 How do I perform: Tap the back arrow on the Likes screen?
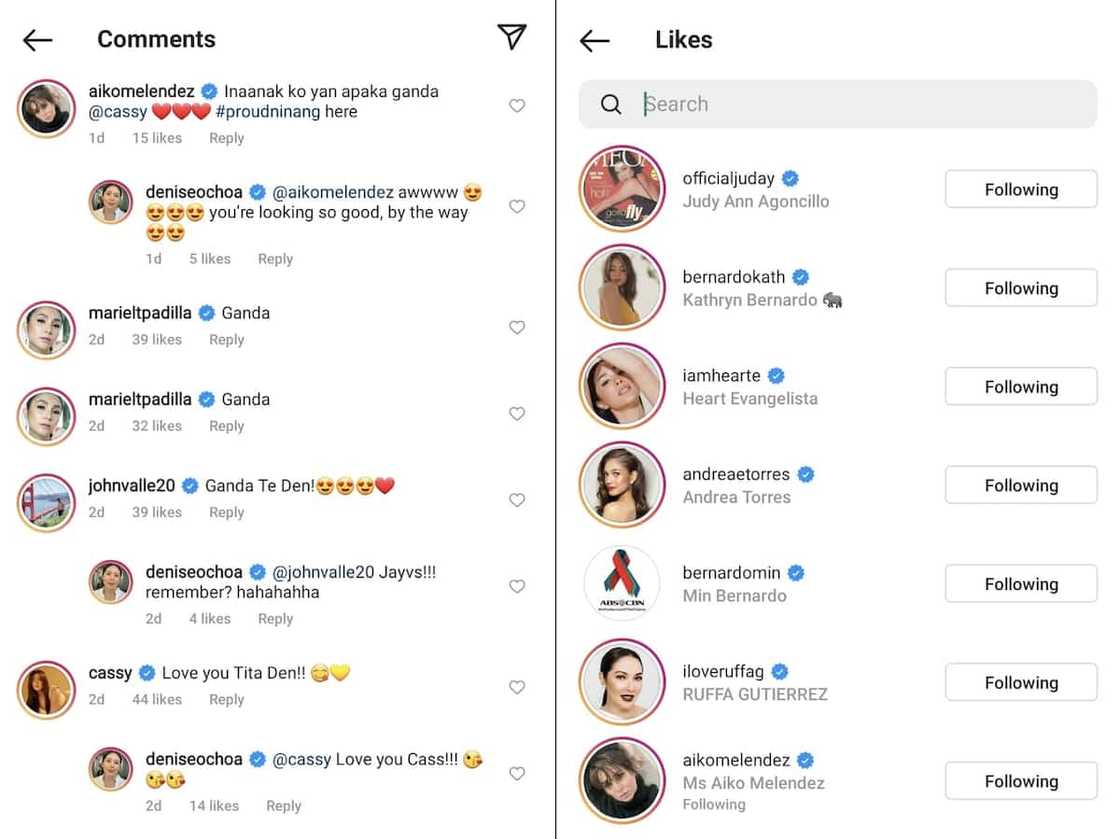pos(594,40)
